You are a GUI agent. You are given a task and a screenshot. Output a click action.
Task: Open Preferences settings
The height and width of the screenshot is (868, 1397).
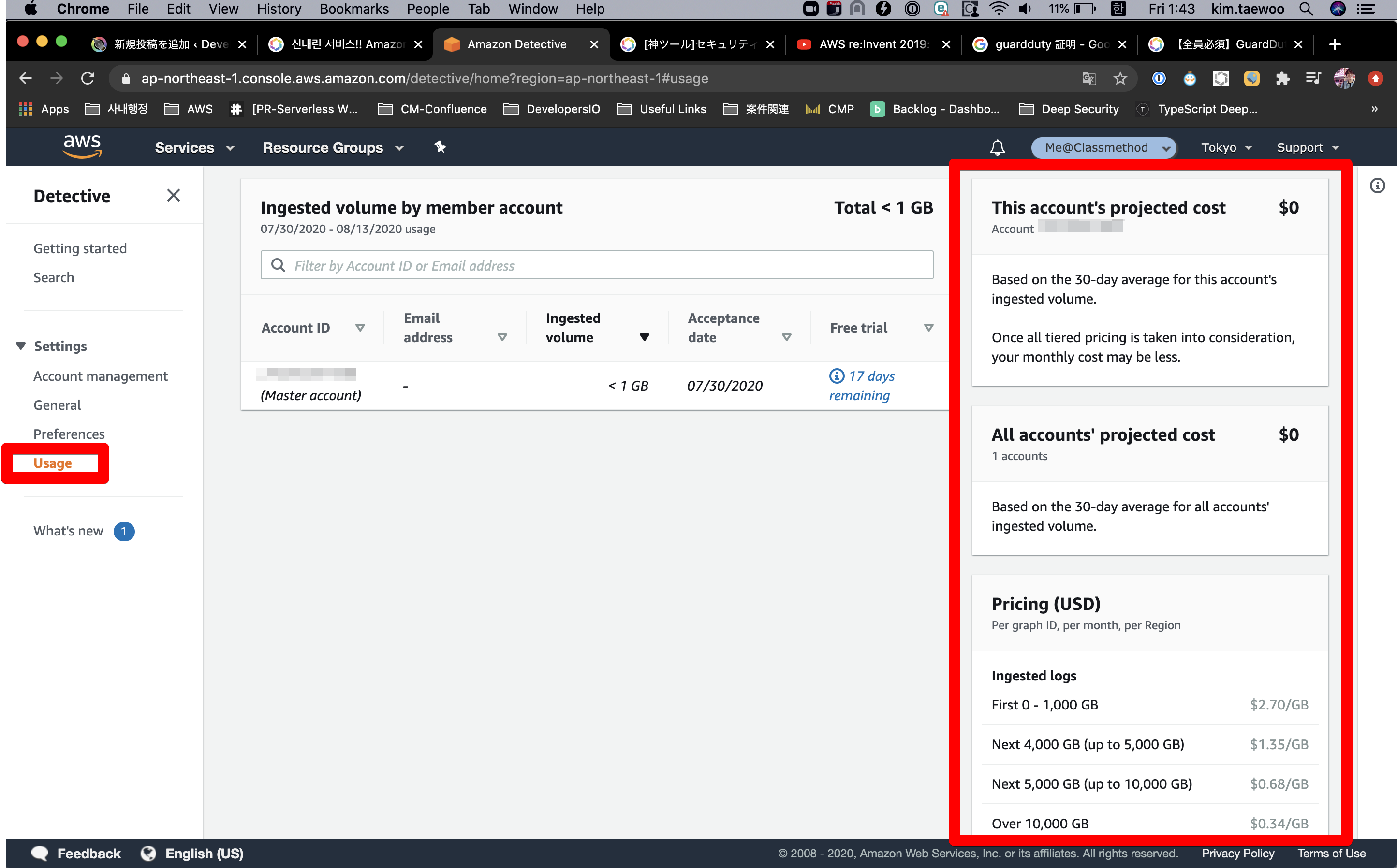[69, 434]
